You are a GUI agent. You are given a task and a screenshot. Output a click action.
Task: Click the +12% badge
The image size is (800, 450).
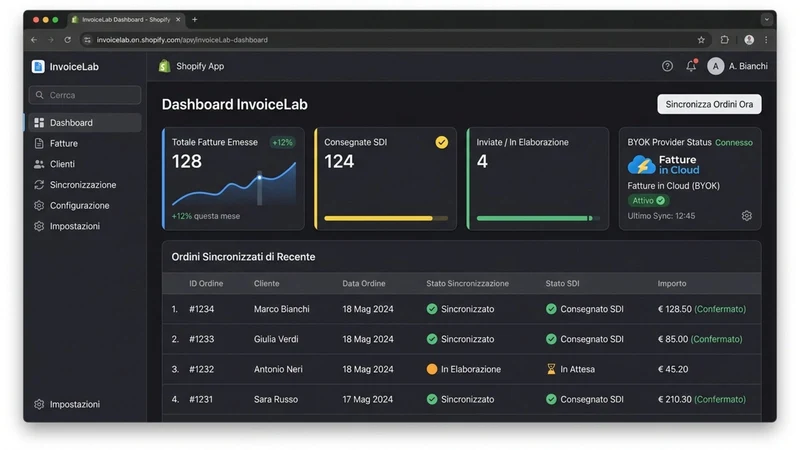282,142
